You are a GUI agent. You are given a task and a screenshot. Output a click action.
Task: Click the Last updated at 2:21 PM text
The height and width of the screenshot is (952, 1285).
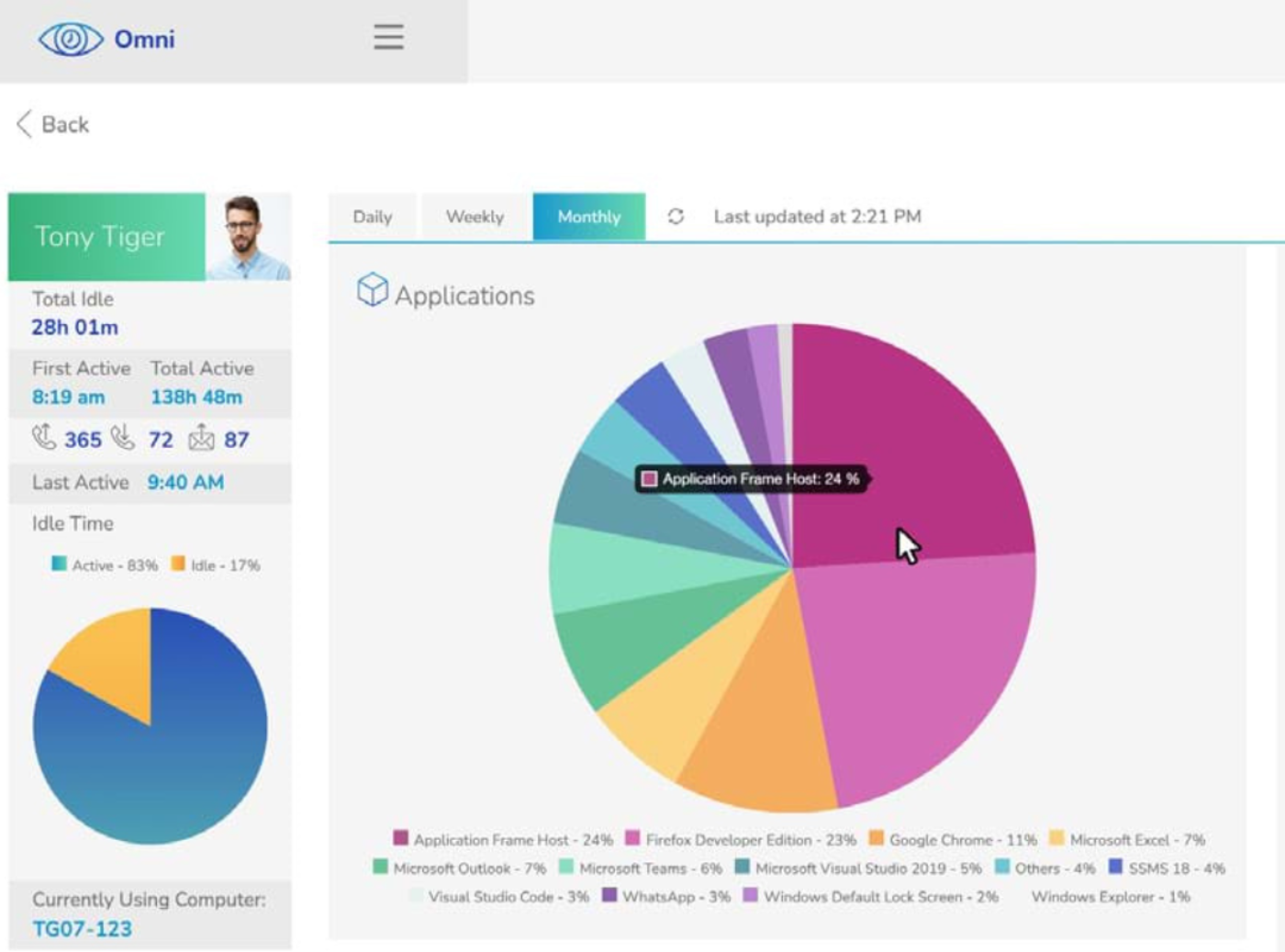click(817, 217)
